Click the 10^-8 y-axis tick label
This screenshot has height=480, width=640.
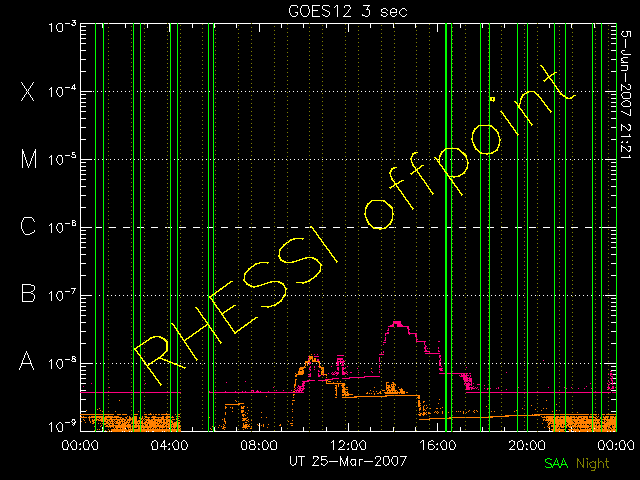click(62, 363)
